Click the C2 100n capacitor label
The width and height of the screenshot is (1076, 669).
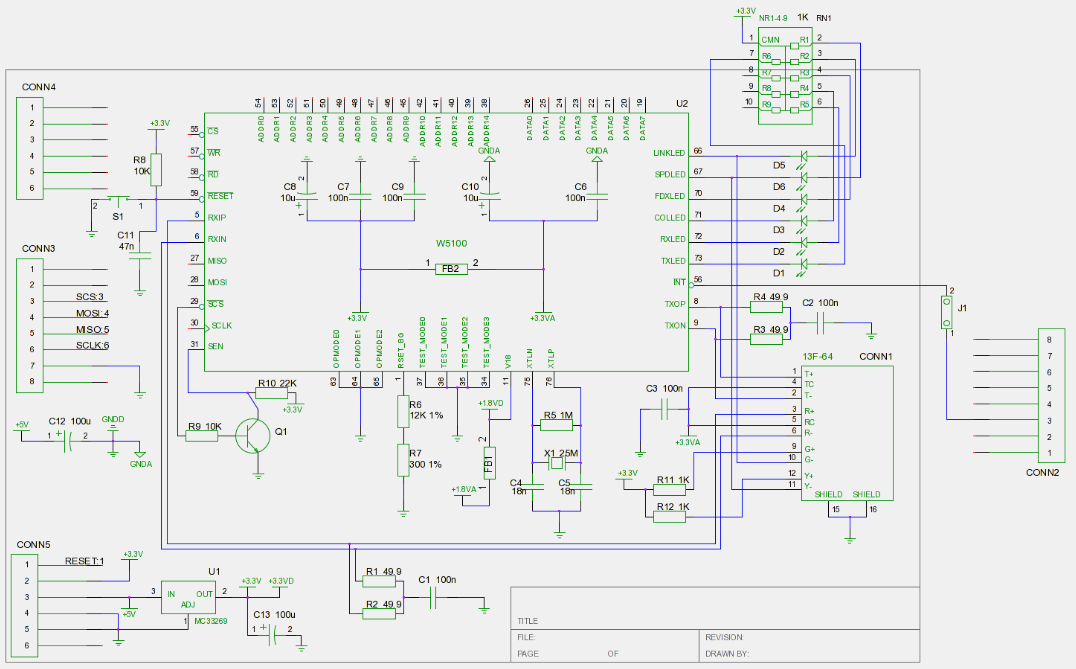[x=820, y=303]
